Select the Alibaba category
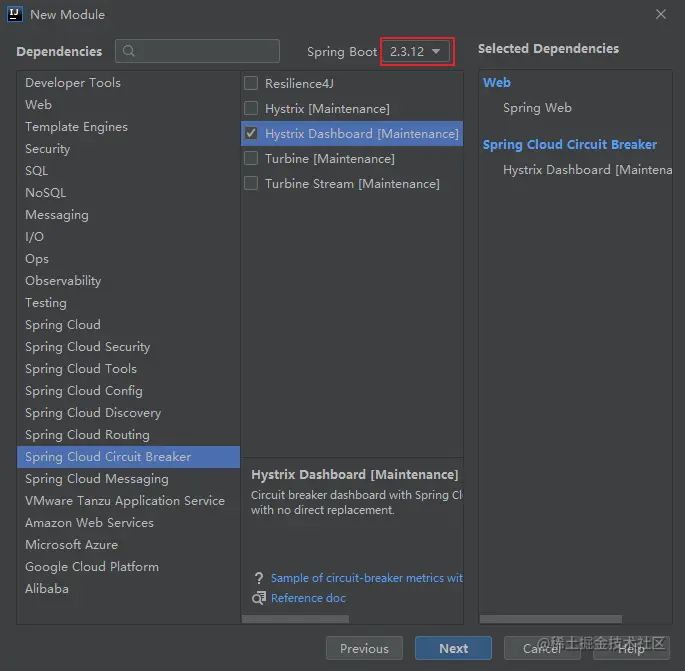Viewport: 685px width, 671px height. (x=128, y=588)
